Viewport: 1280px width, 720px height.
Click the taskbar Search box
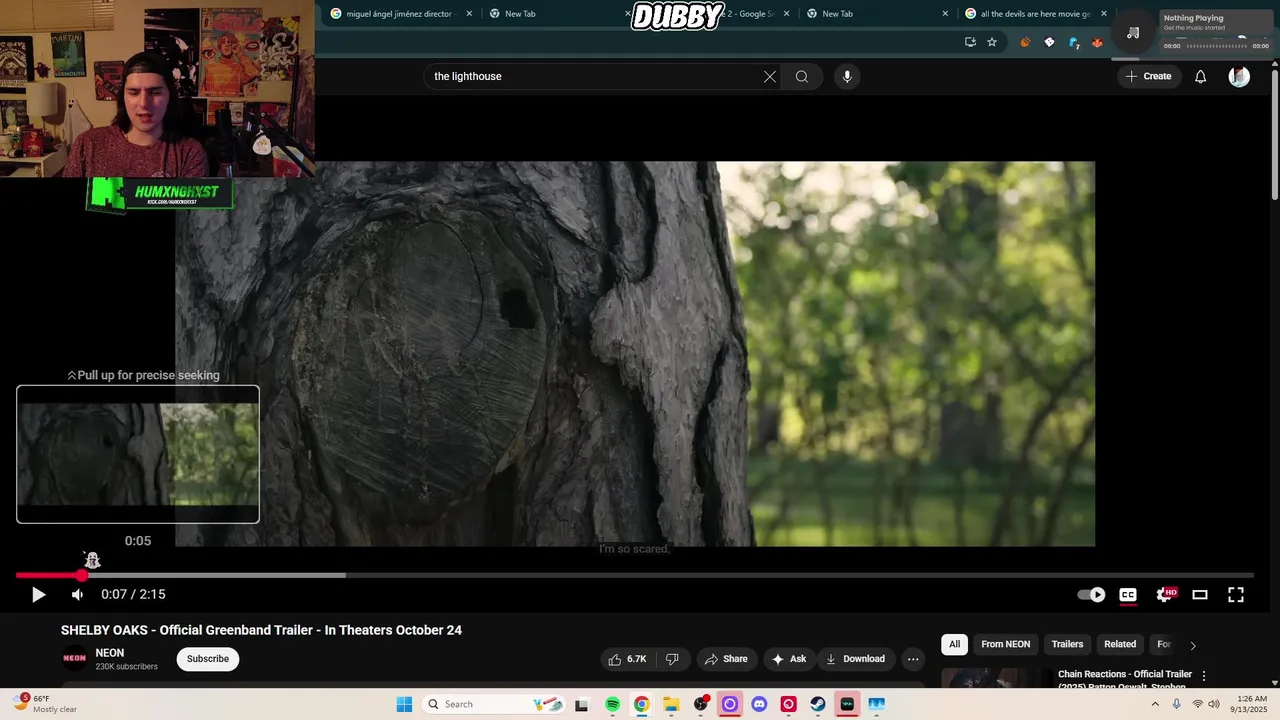pyautogui.click(x=493, y=704)
